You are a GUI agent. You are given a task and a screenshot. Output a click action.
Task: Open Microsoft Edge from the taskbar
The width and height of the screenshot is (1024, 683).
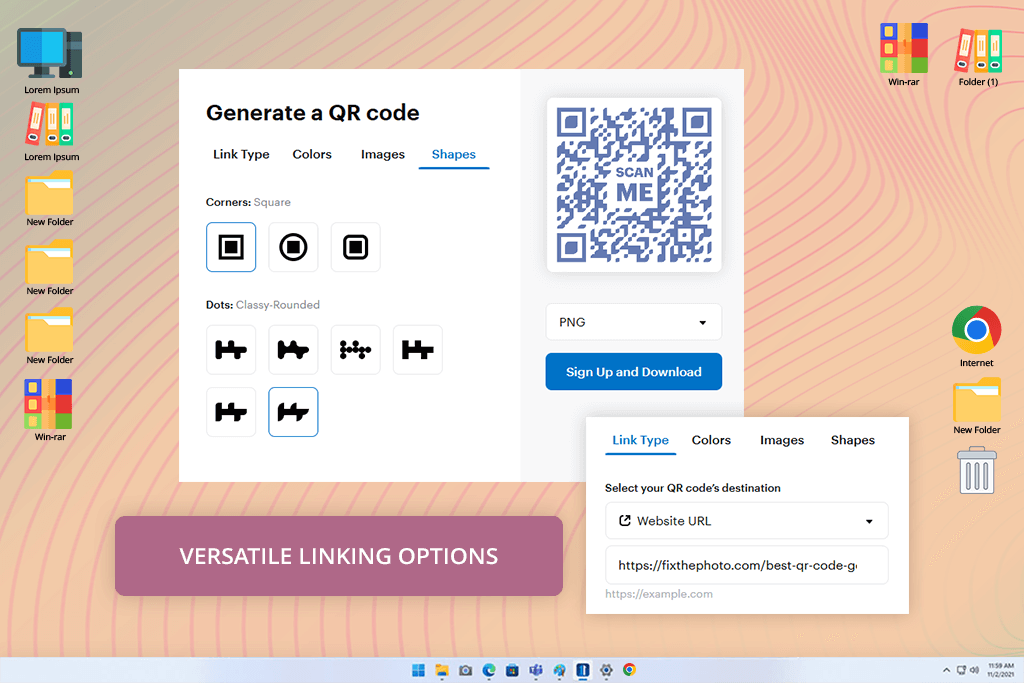[x=489, y=670]
